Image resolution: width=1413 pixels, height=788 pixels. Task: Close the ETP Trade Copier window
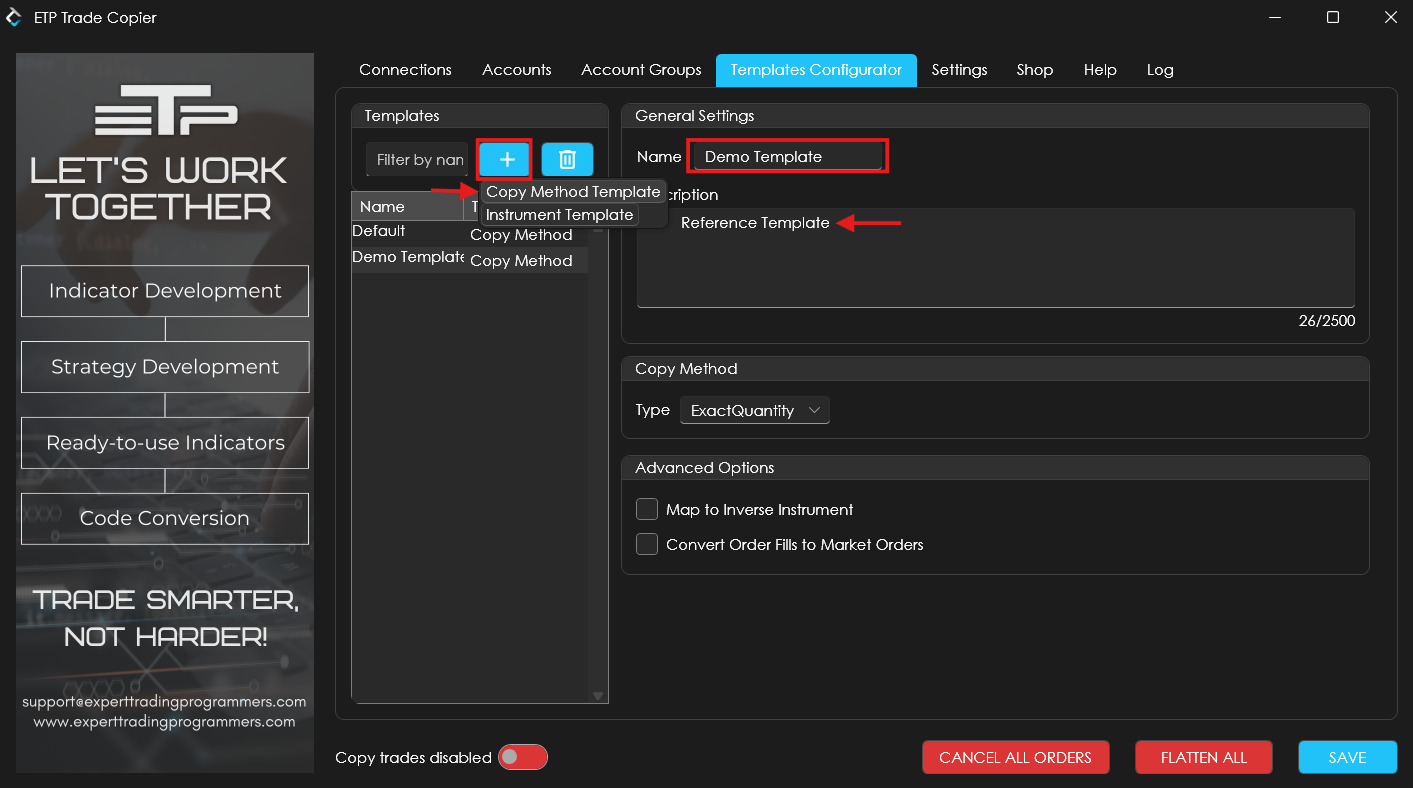tap(1390, 17)
